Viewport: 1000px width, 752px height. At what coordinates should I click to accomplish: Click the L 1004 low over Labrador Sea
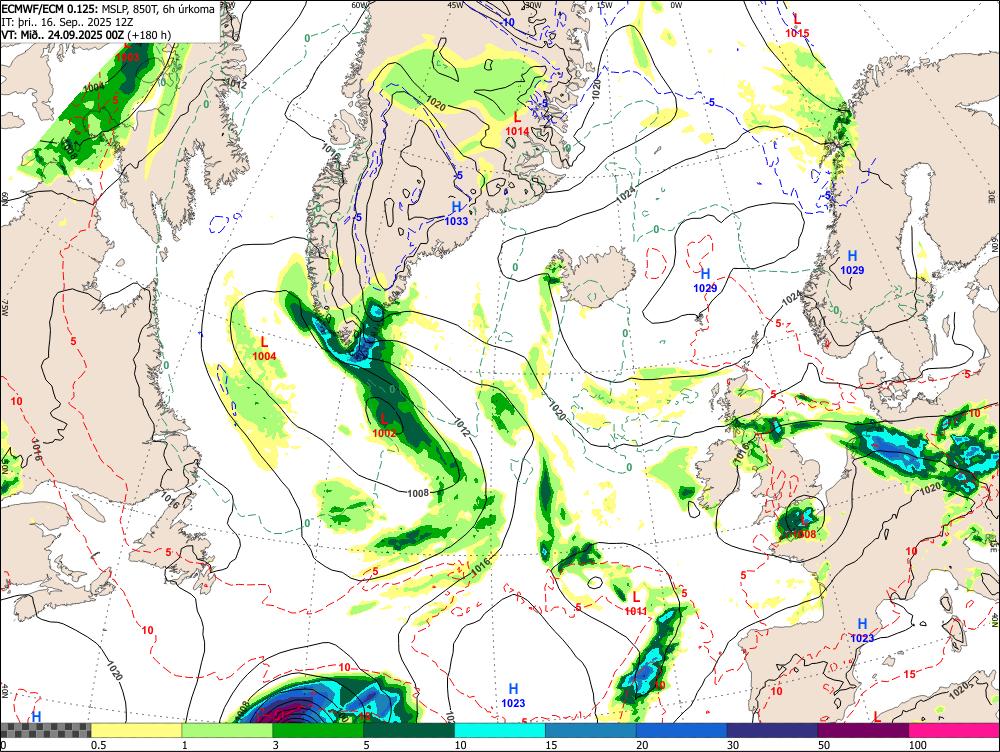tap(264, 349)
